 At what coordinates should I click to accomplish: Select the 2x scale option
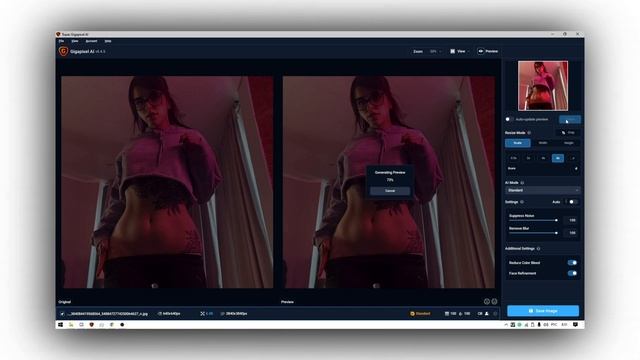click(529, 158)
